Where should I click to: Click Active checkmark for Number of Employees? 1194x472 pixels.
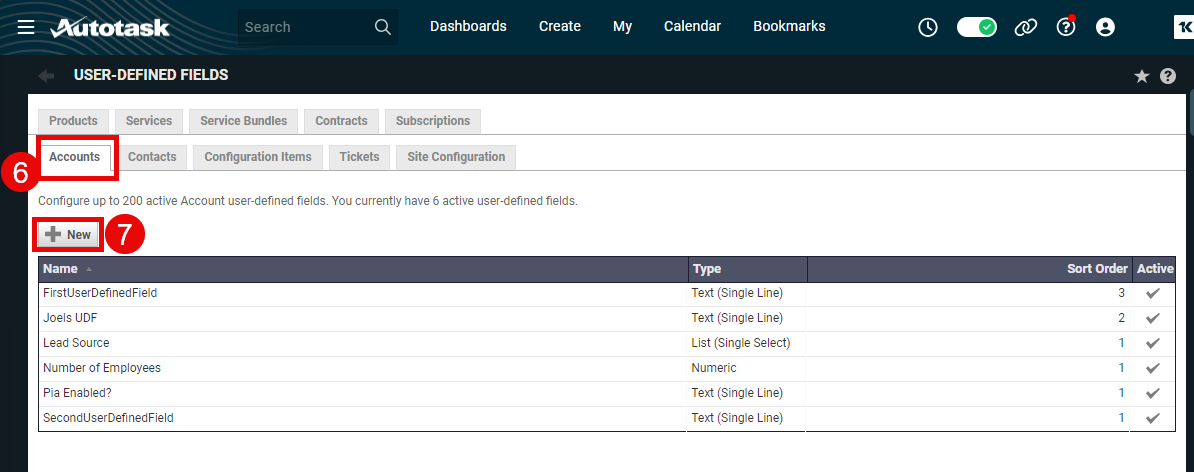[1153, 368]
